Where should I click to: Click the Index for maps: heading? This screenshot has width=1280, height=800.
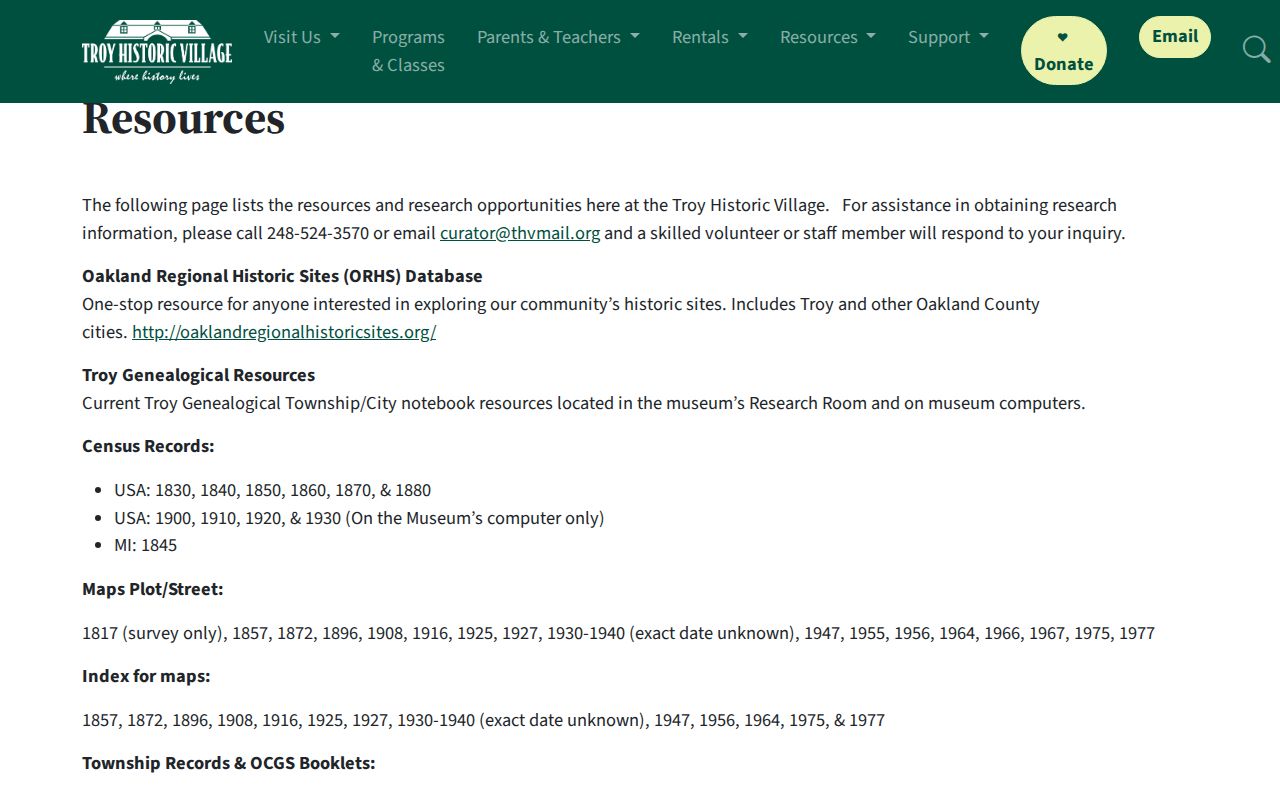click(x=146, y=676)
